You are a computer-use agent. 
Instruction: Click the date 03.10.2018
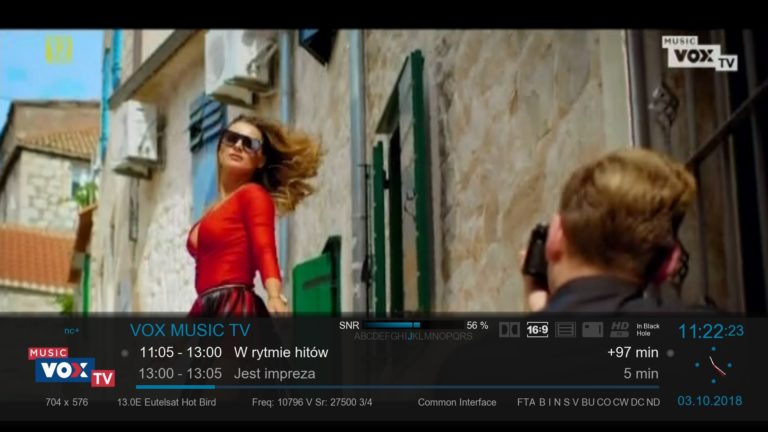710,401
